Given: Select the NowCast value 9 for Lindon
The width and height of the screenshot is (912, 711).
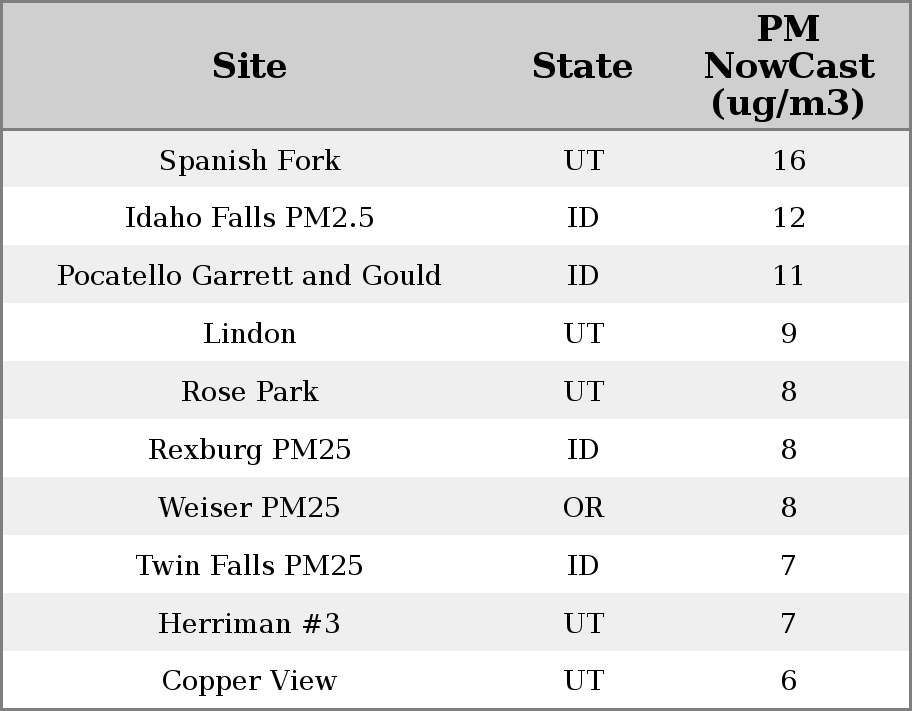Looking at the screenshot, I should tap(788, 333).
